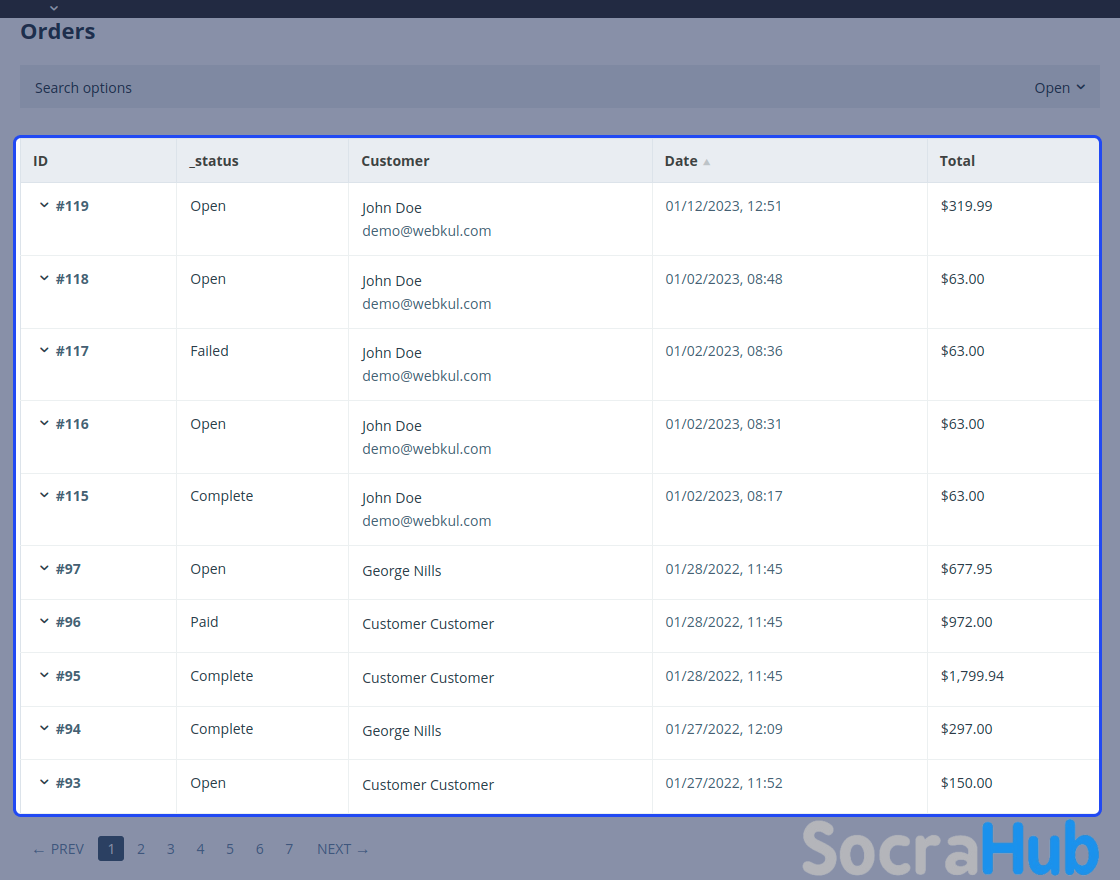1120x880 pixels.
Task: Expand details chevron for order #117
Action: coord(44,351)
